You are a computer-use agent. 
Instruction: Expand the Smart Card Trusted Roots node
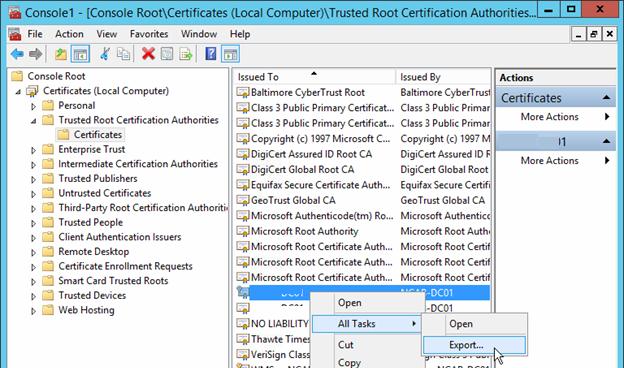point(33,281)
